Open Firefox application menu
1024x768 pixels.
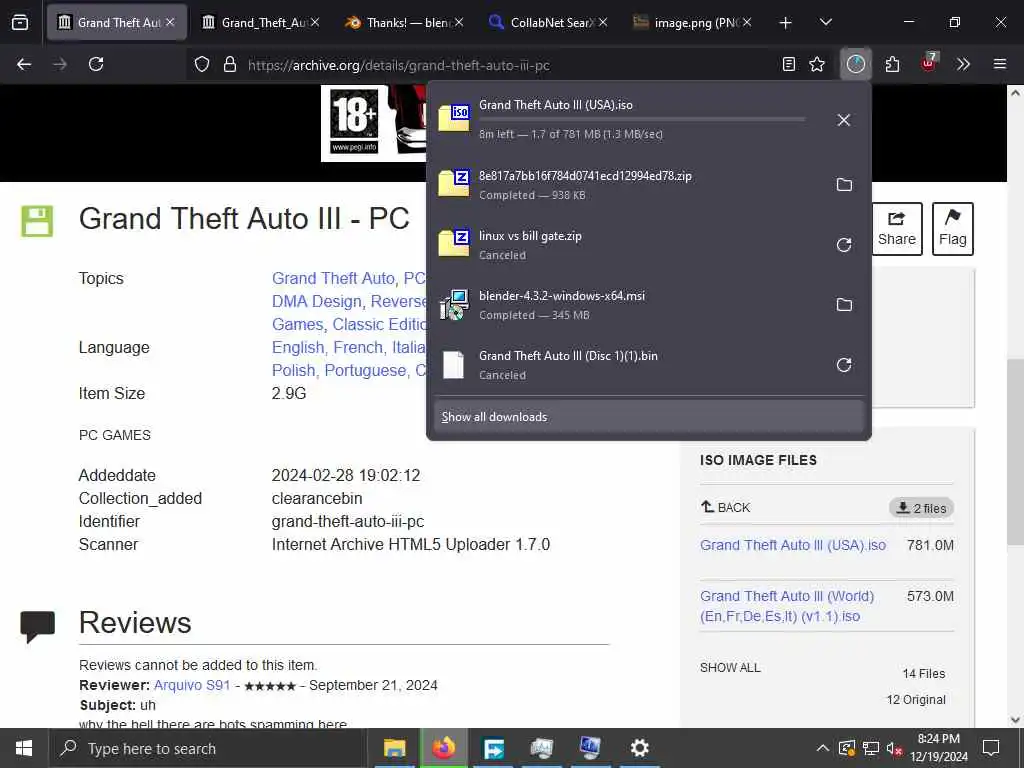pyautogui.click(x=1000, y=64)
